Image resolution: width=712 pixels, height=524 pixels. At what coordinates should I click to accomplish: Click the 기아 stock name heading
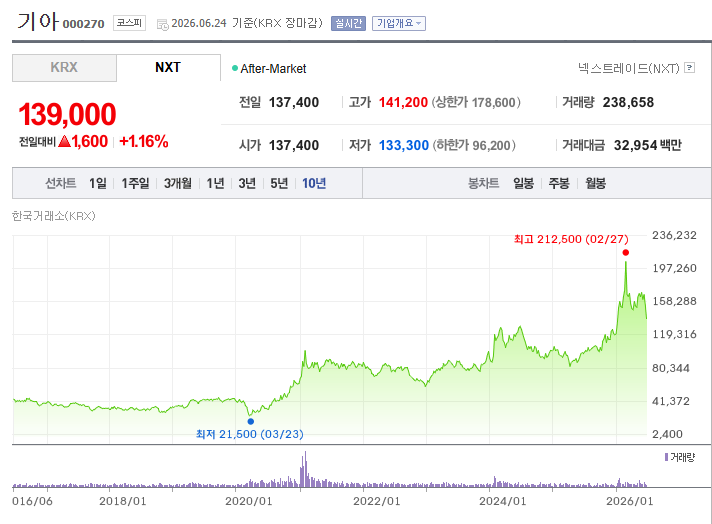click(38, 21)
